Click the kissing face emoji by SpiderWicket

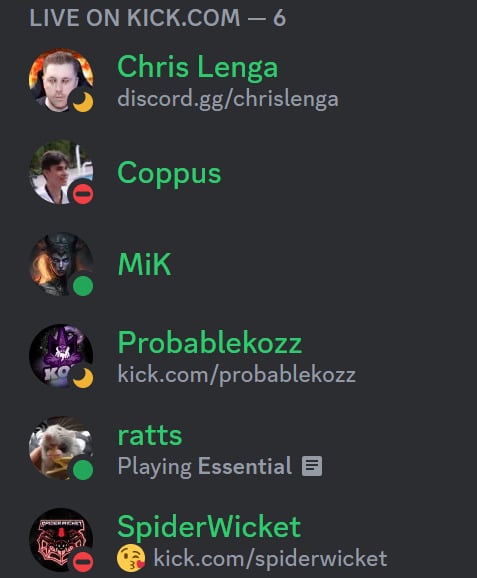pyautogui.click(x=131, y=558)
